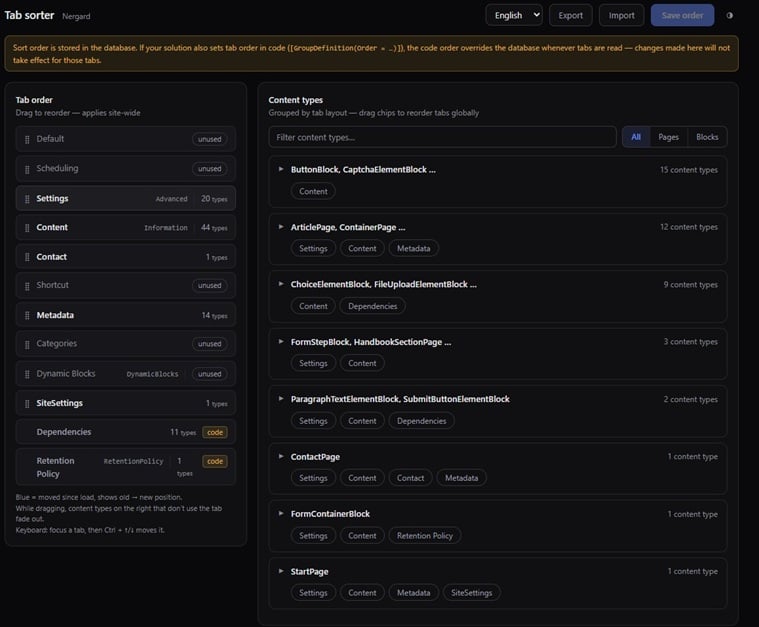
Task: Grab the drag handle of Categories tab
Action: [x=27, y=345]
